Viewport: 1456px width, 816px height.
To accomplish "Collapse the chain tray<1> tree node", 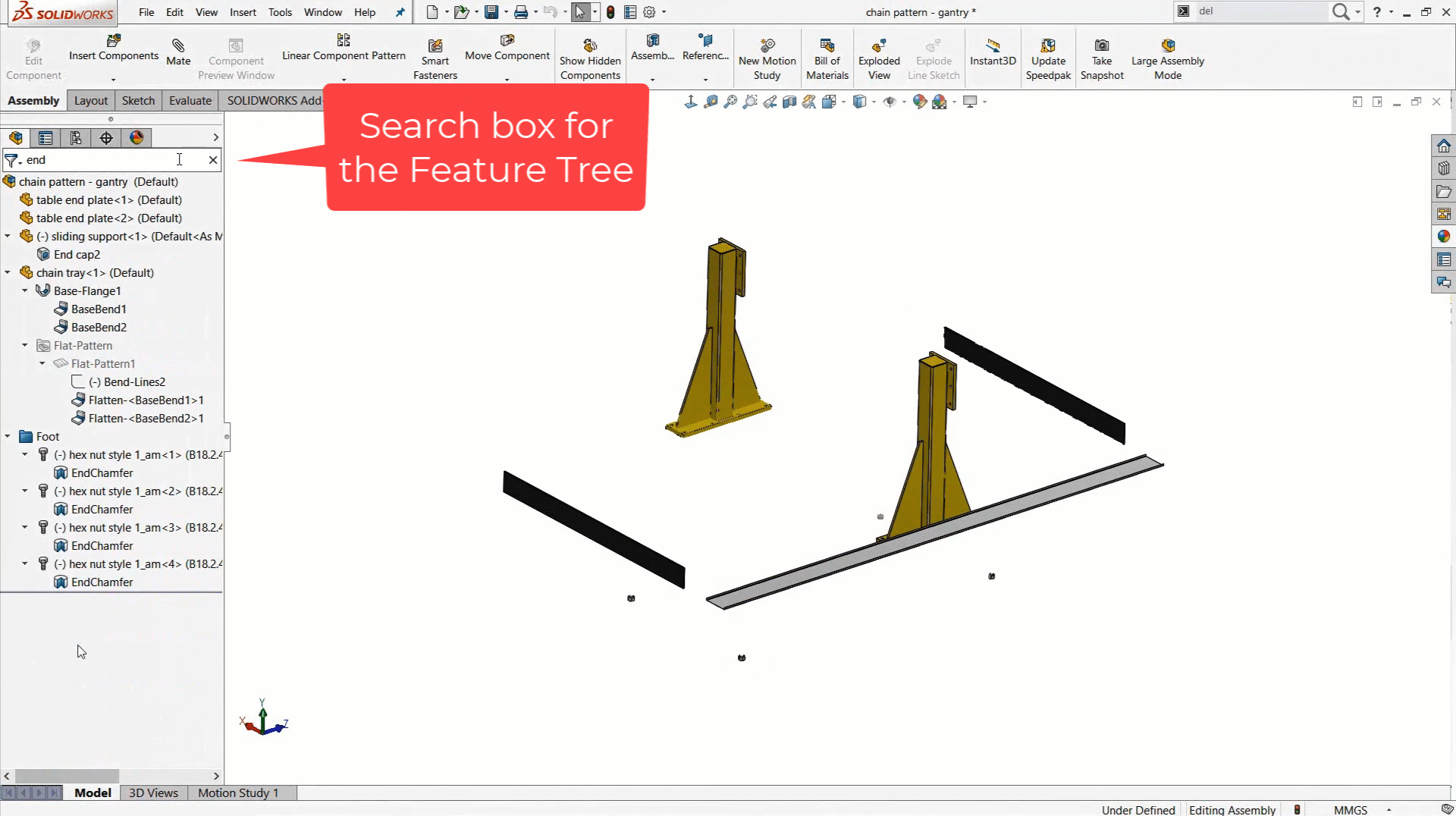I will [8, 273].
